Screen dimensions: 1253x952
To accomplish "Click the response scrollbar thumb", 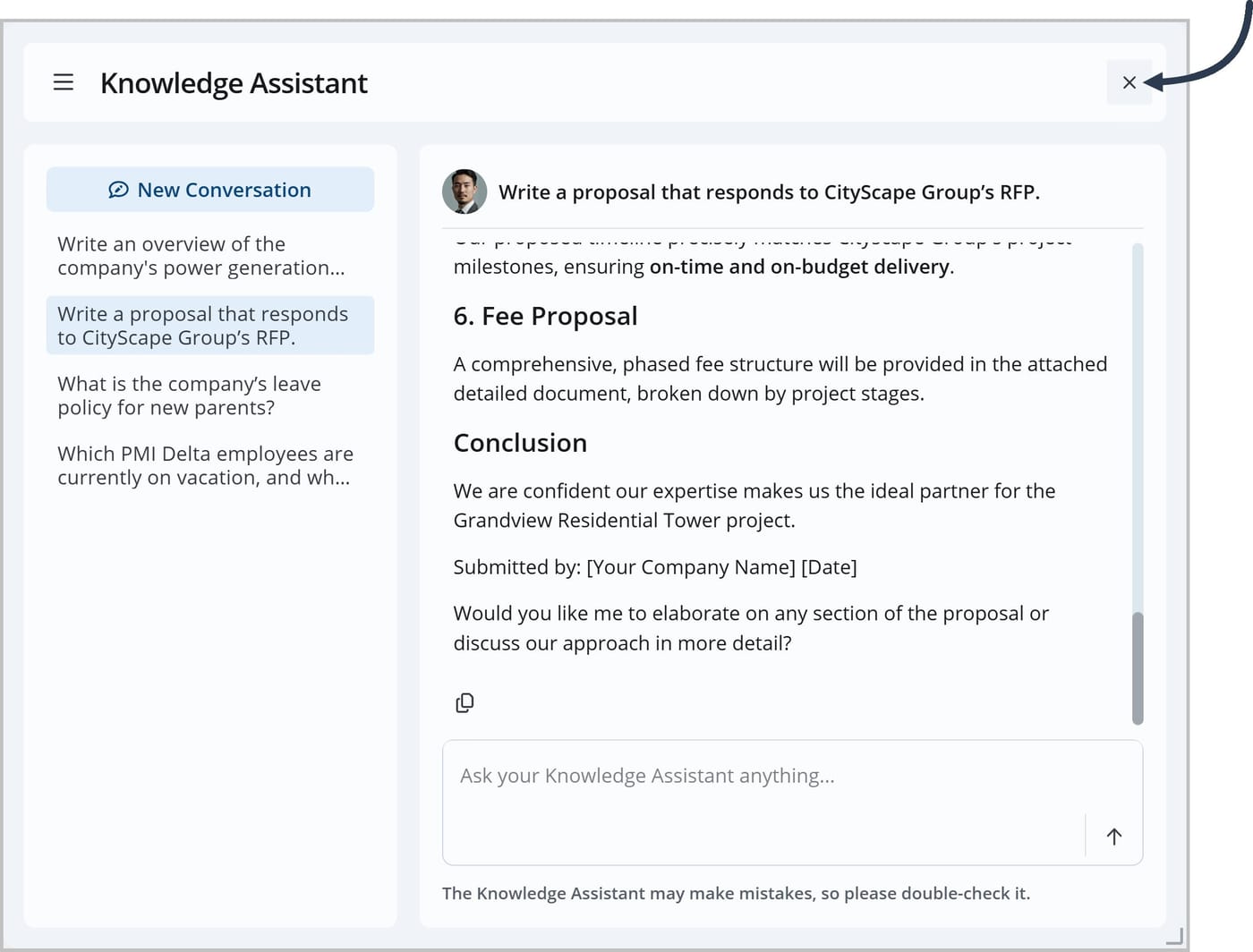I will coord(1138,667).
